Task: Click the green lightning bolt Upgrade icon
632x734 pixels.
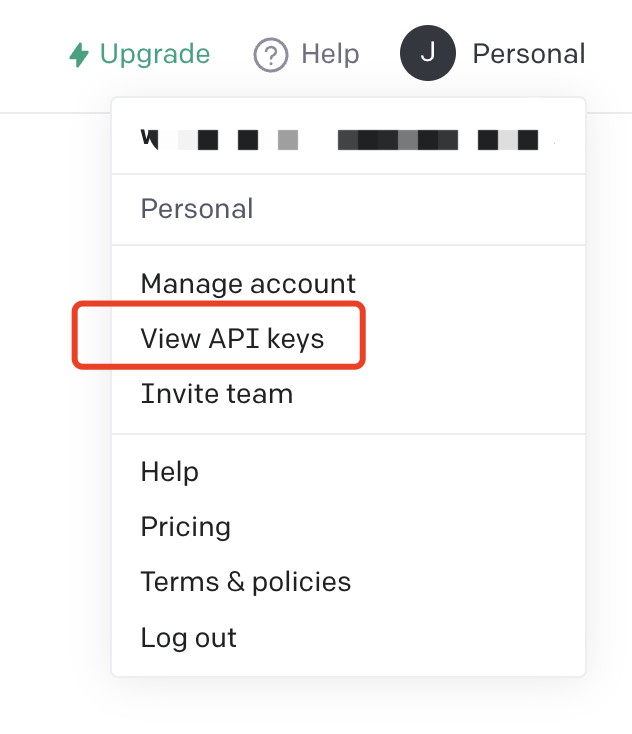Action: coord(78,54)
